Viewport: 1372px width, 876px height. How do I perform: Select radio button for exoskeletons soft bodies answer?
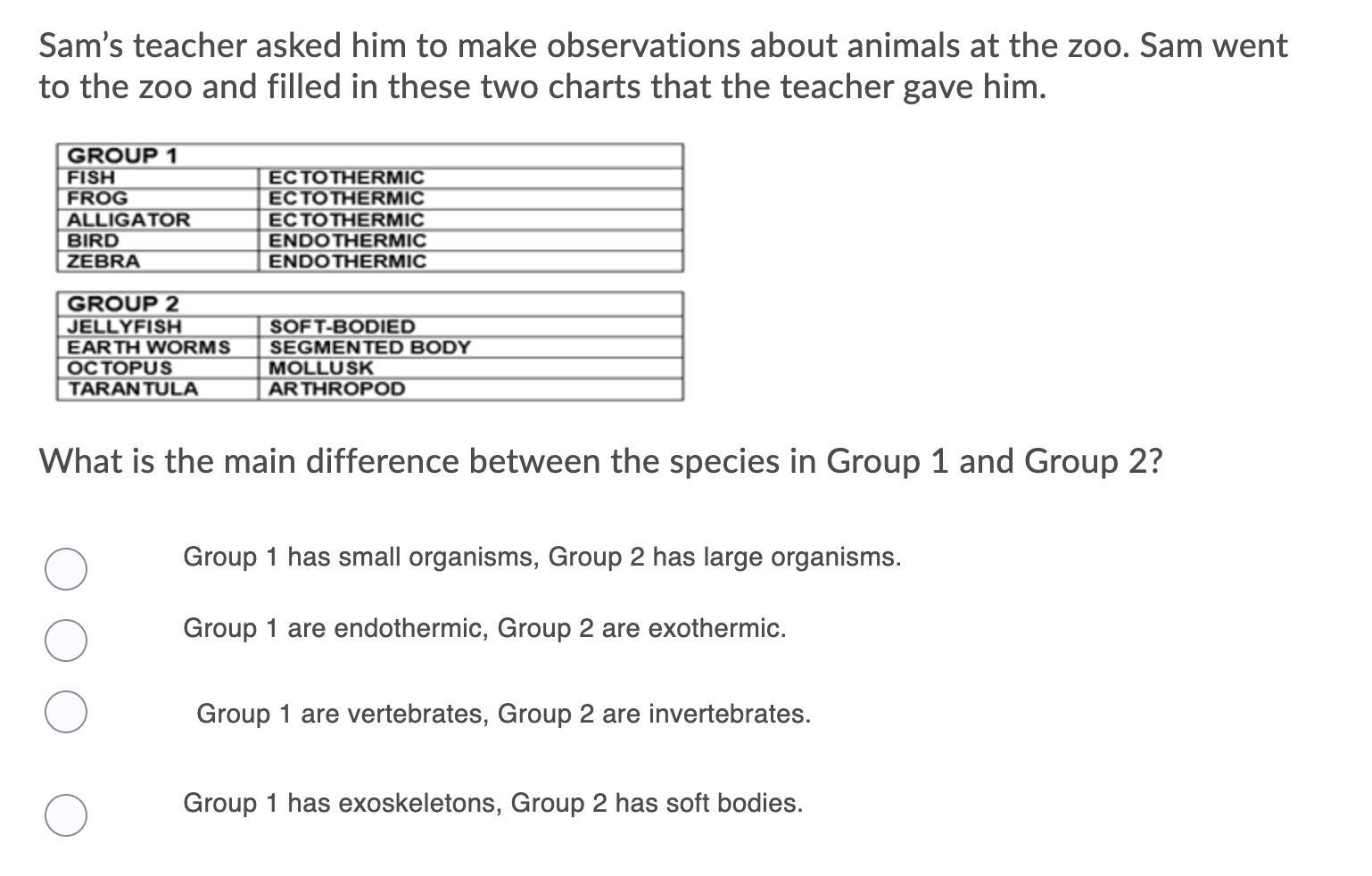pyautogui.click(x=65, y=815)
